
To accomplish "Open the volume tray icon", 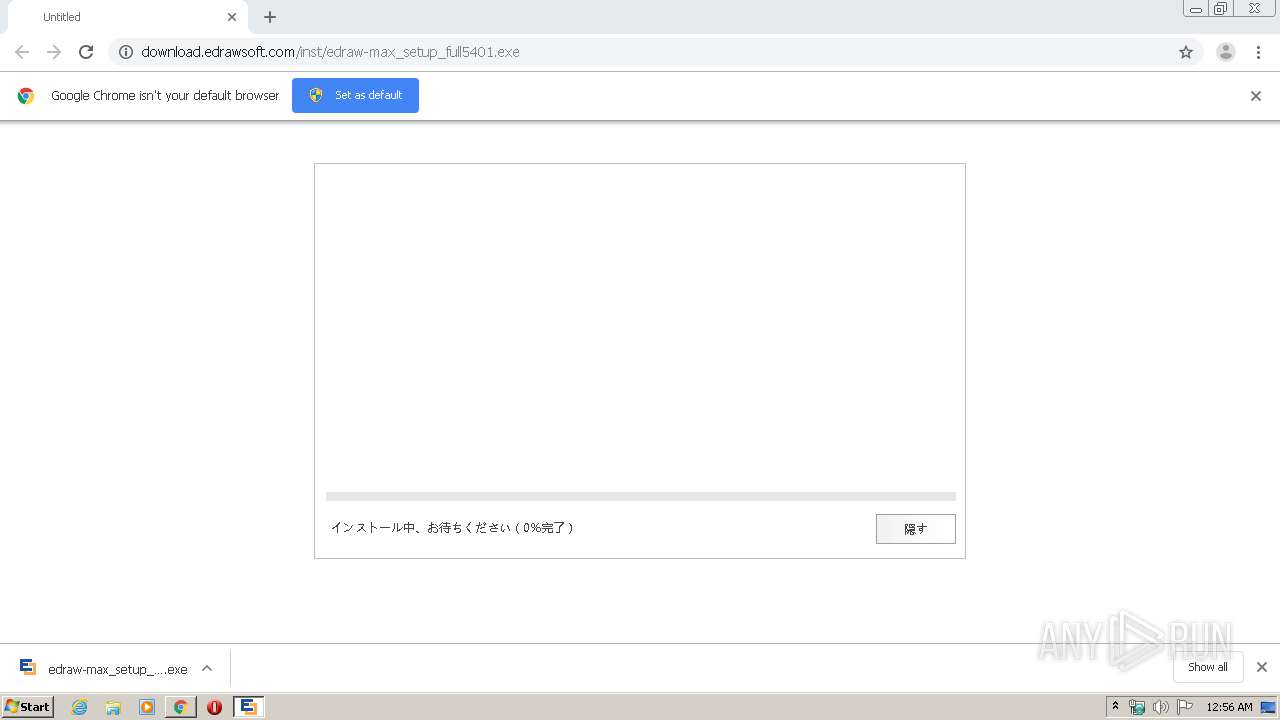I will click(1161, 707).
